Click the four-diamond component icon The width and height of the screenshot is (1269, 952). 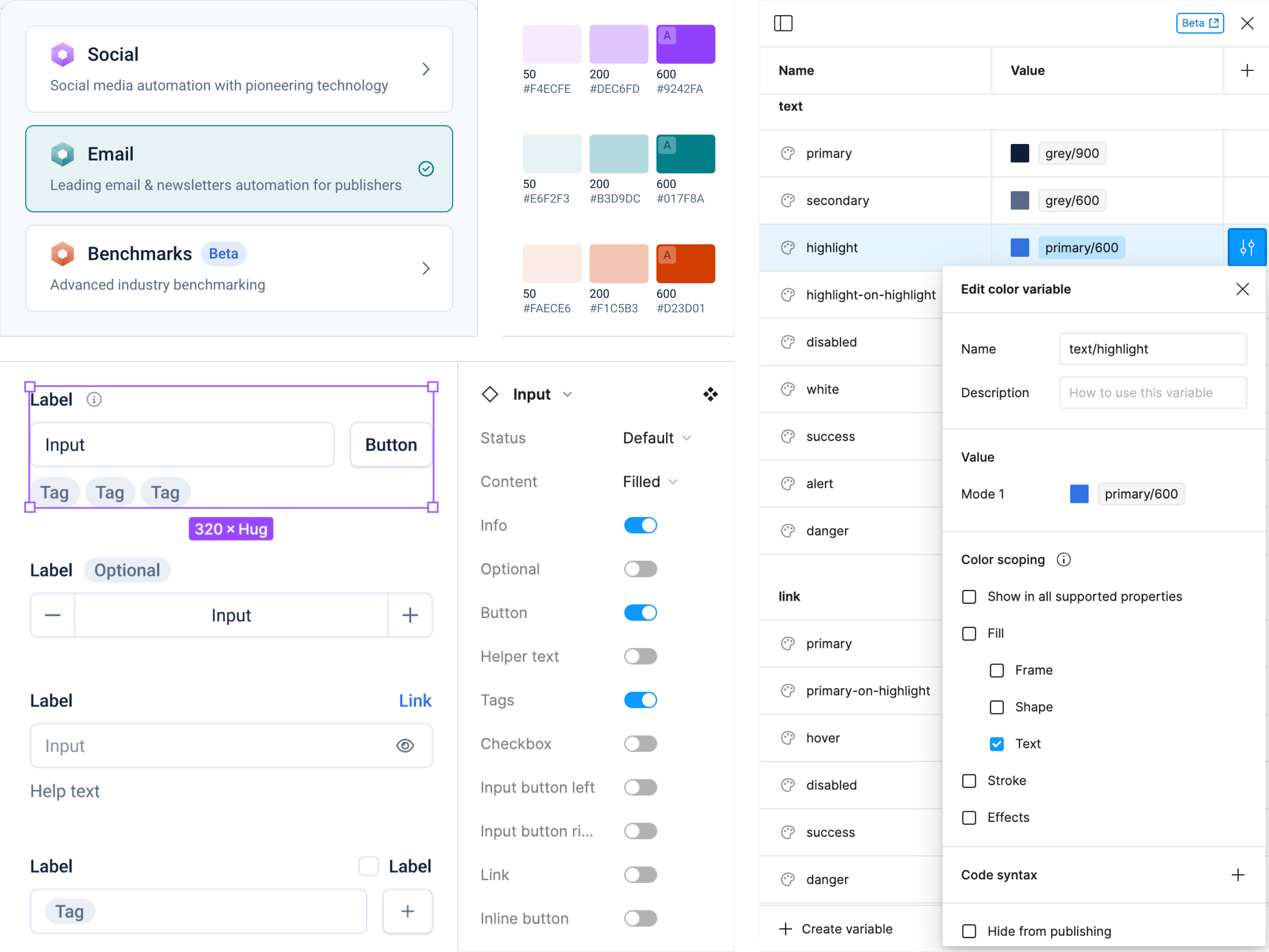pos(710,394)
